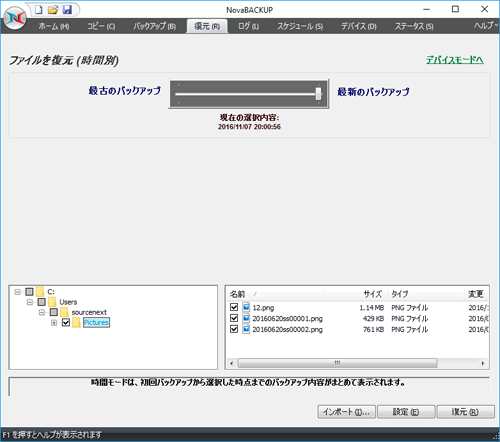The image size is (500, 442).
Task: Click the Pictures folder icon
Action: (76, 323)
